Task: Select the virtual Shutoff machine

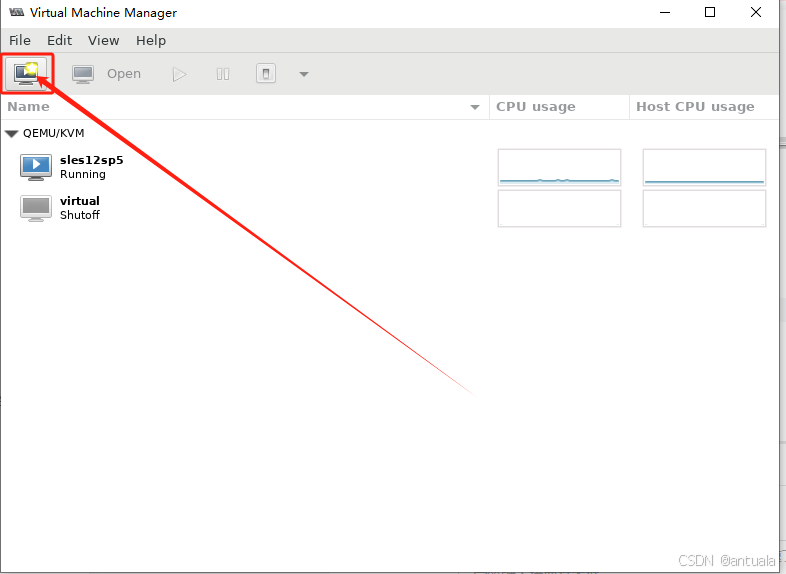Action: (x=390, y=208)
